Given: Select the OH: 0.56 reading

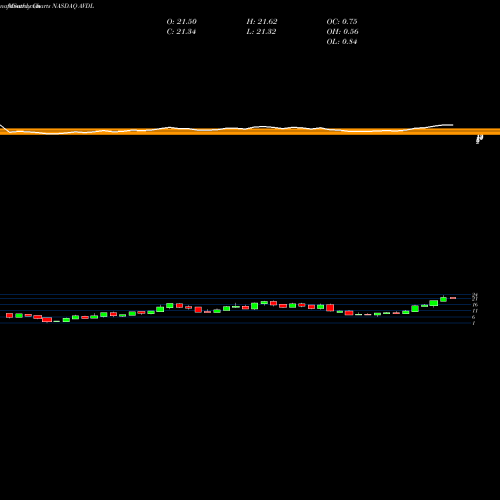Looking at the screenshot, I should (x=342, y=31).
